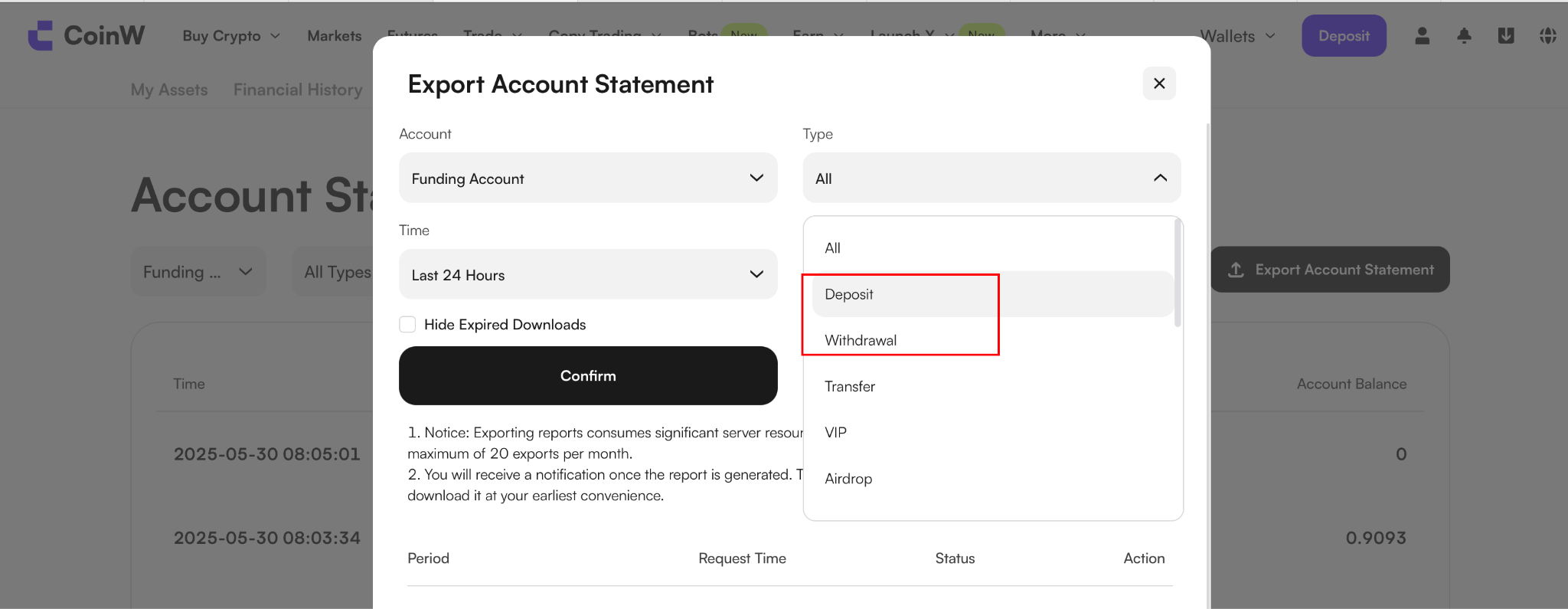Click the dialog's vertical scrollbar
Screen dimensions: 1568x609
pyautogui.click(x=1208, y=366)
